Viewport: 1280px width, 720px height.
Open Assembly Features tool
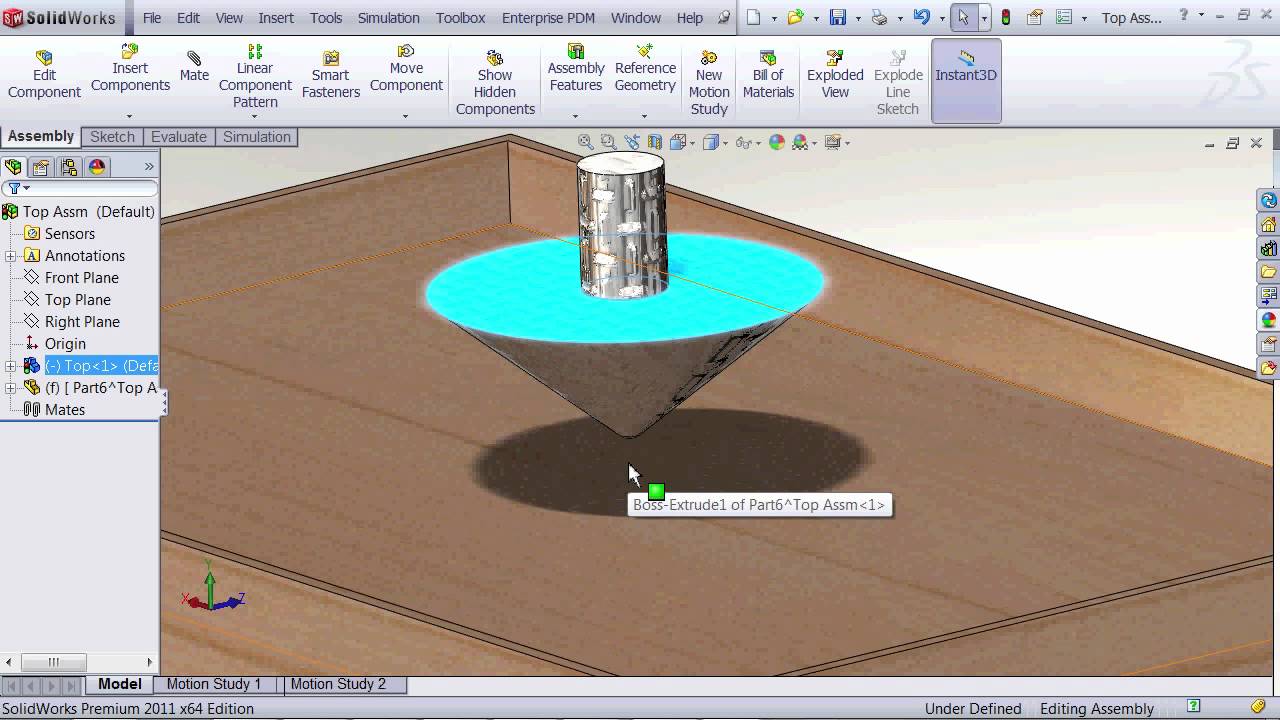click(x=576, y=68)
